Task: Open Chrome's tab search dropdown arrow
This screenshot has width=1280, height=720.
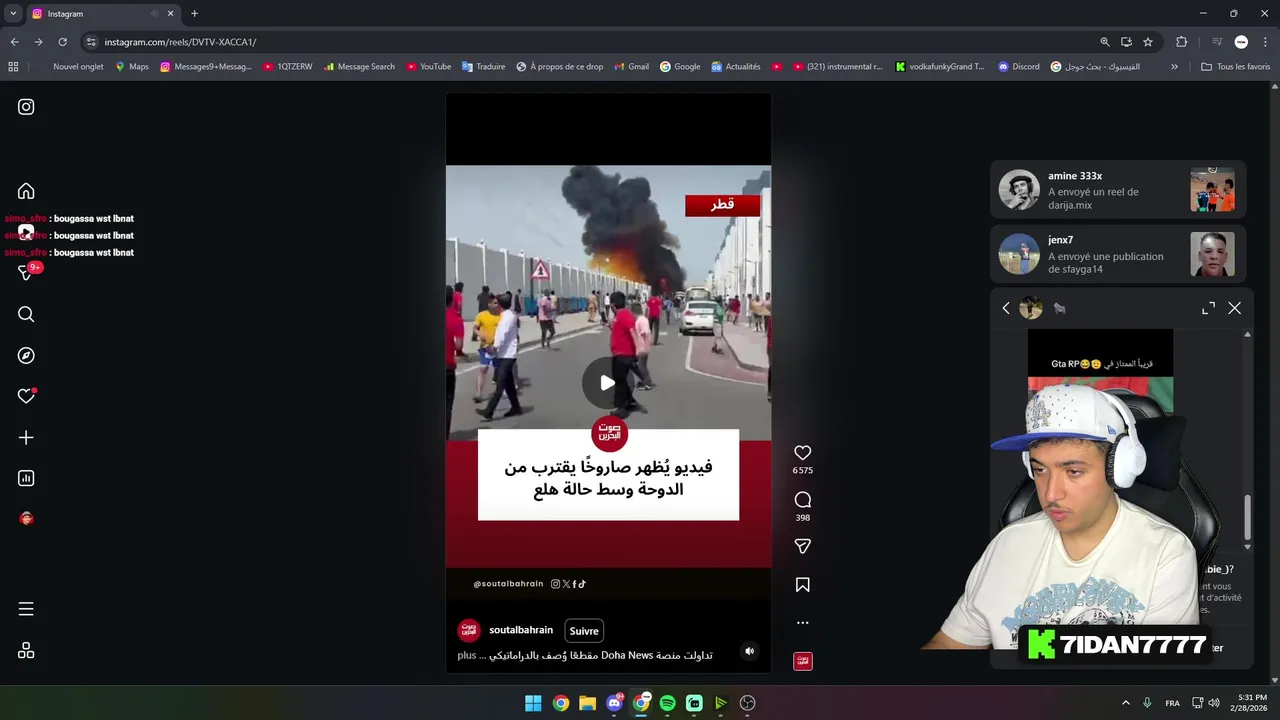Action: 13,14
